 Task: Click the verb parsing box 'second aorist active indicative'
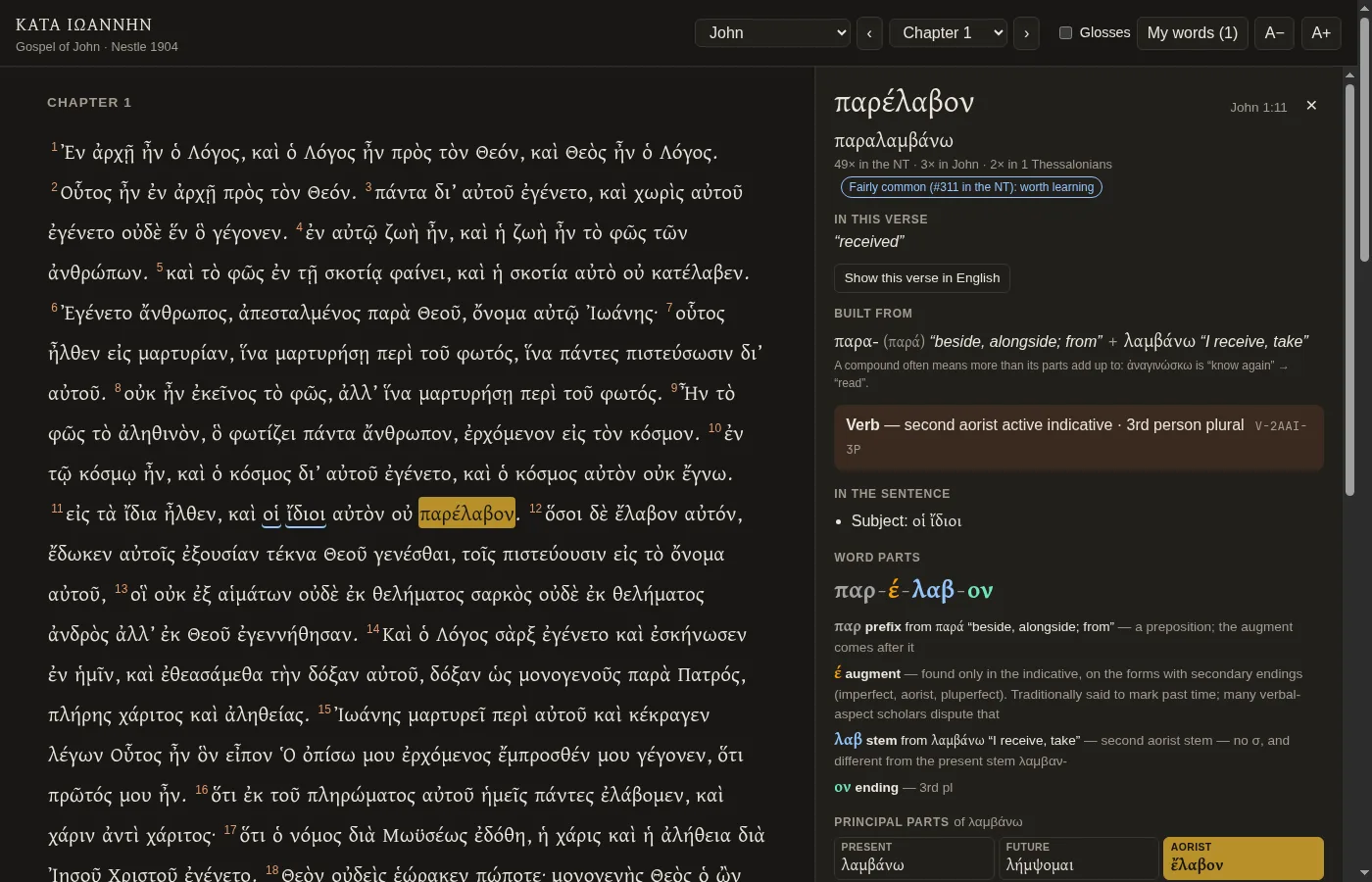[x=1079, y=437]
